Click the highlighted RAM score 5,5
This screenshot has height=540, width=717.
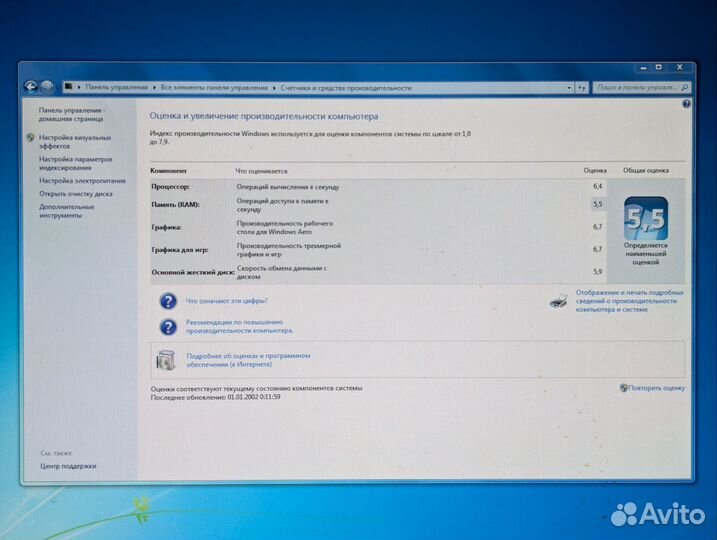click(598, 204)
